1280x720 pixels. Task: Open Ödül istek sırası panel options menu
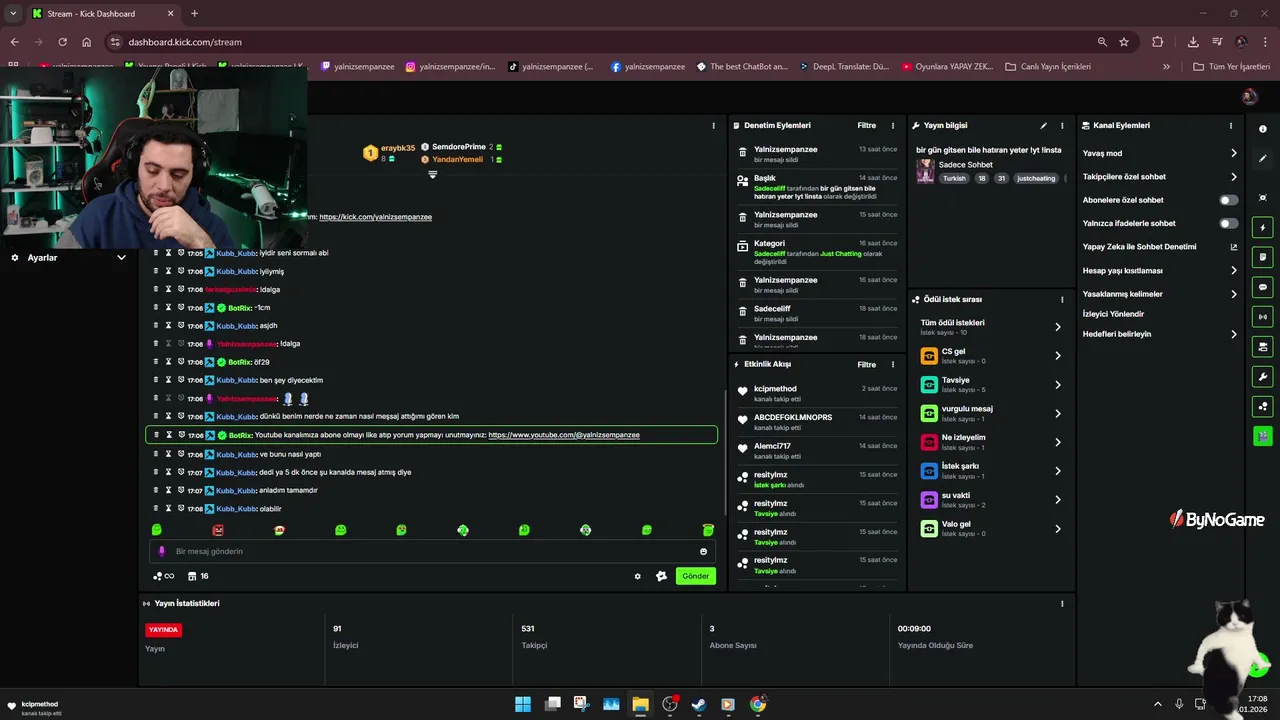(x=1062, y=300)
